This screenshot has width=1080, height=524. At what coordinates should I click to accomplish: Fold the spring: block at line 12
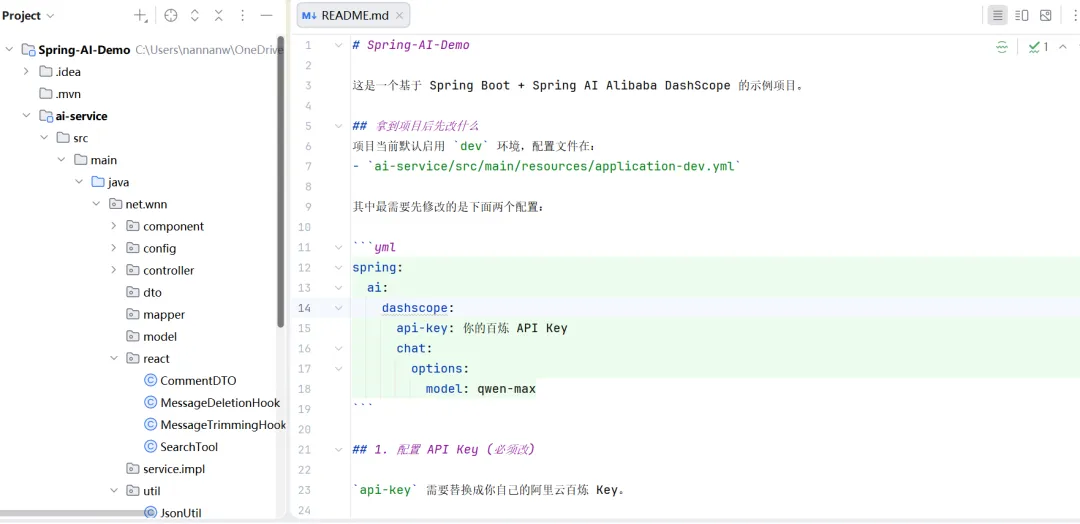pyautogui.click(x=338, y=267)
